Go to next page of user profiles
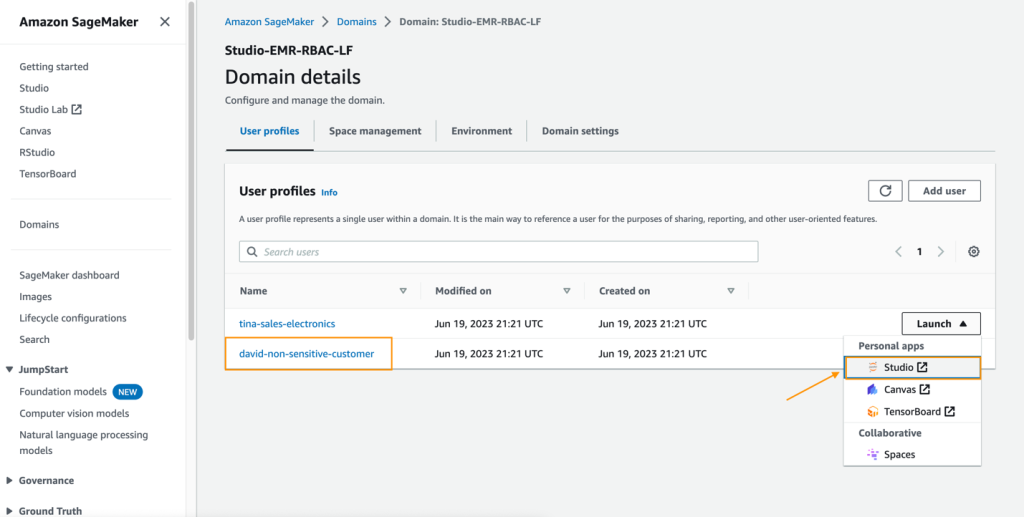This screenshot has height=517, width=1024. click(940, 251)
